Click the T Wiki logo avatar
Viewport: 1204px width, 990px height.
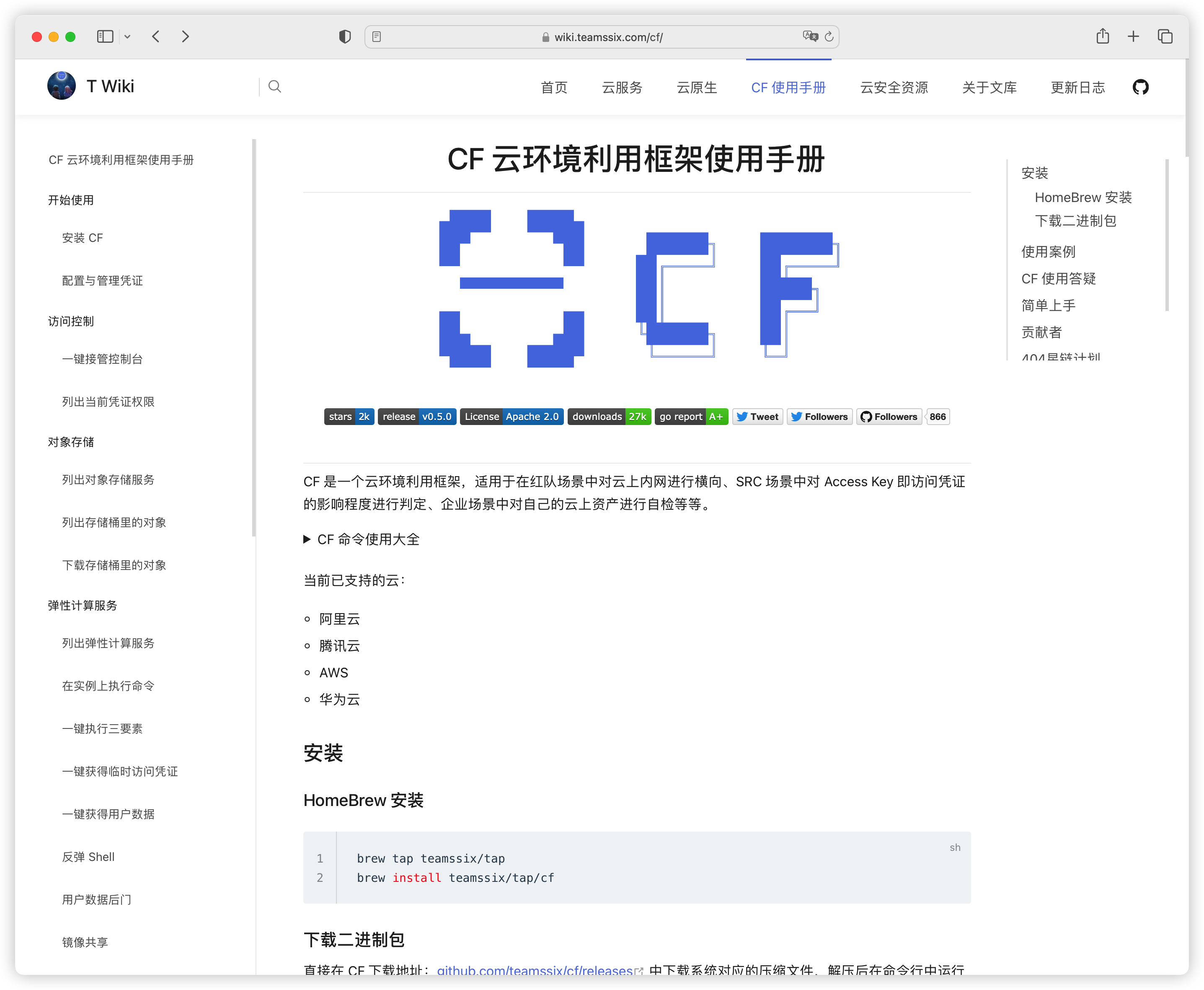click(x=62, y=86)
